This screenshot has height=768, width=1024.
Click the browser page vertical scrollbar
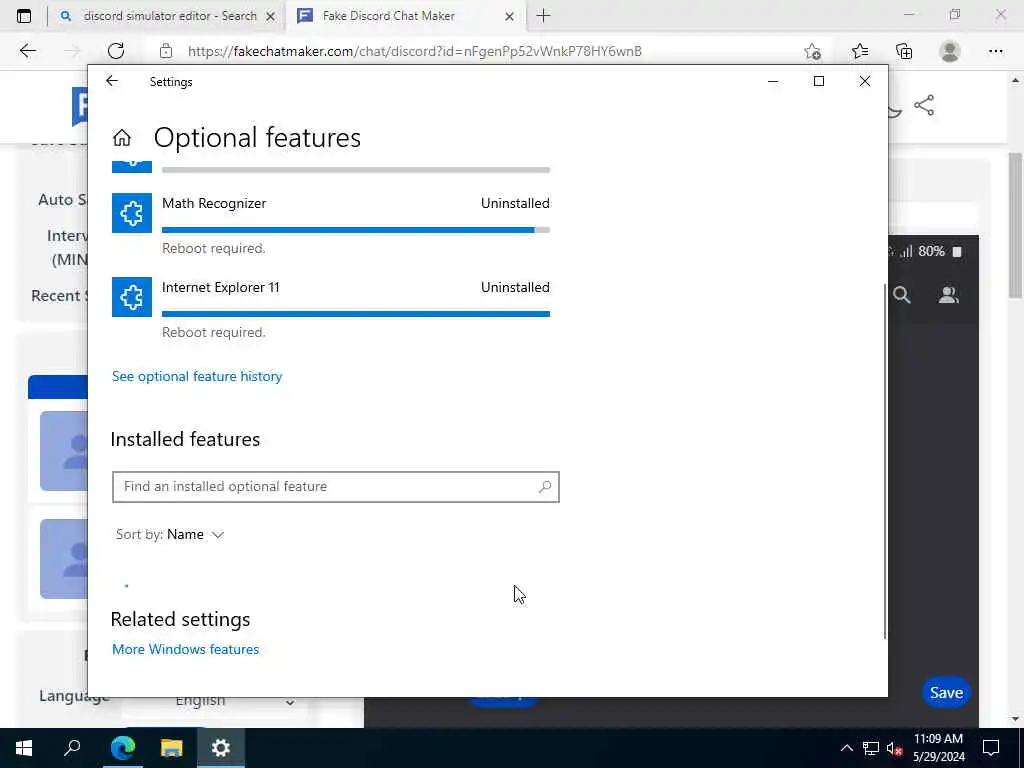coord(1016,225)
